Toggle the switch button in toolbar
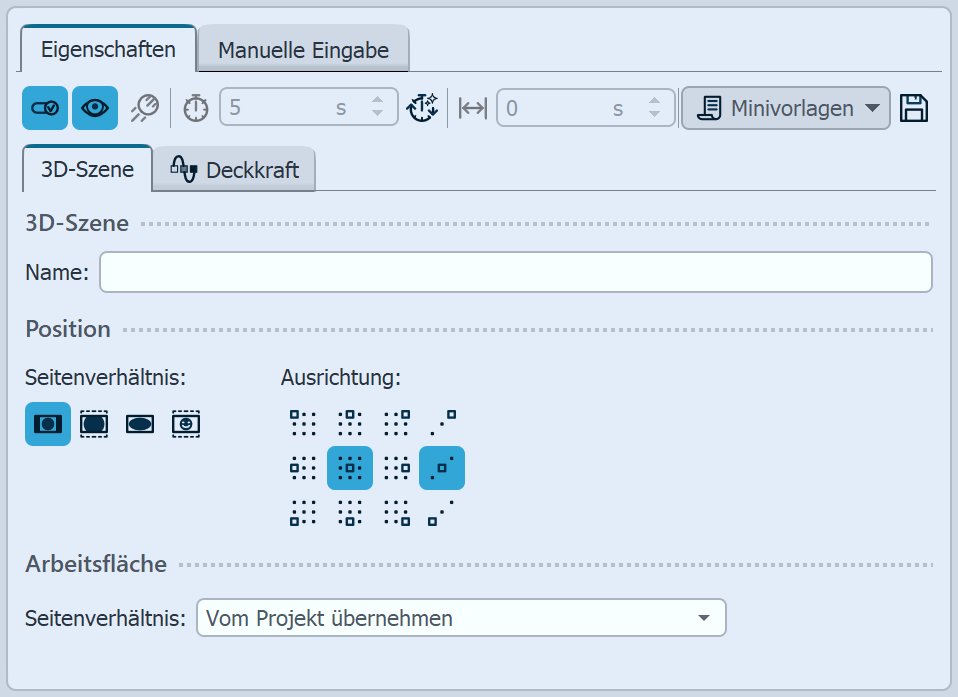Screen dimensions: 958x697 pyautogui.click(x=45, y=108)
